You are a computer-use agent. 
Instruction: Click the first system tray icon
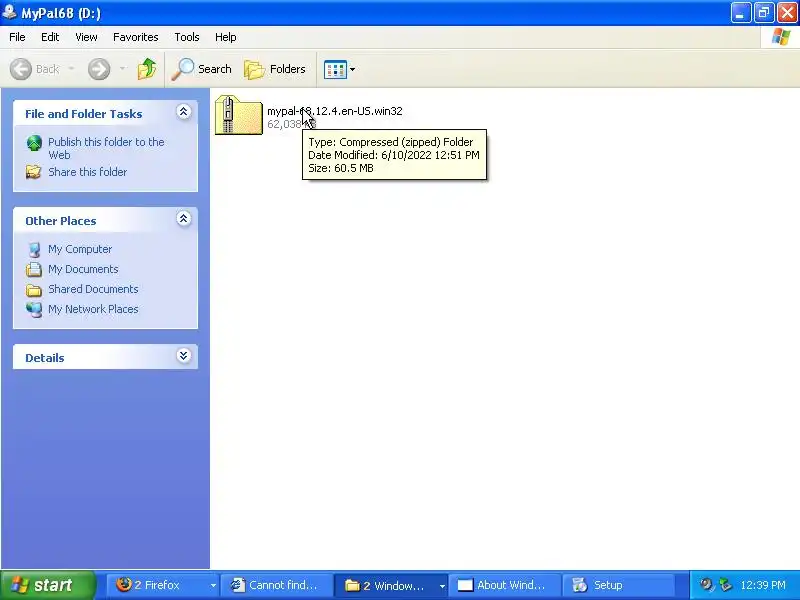(706, 585)
